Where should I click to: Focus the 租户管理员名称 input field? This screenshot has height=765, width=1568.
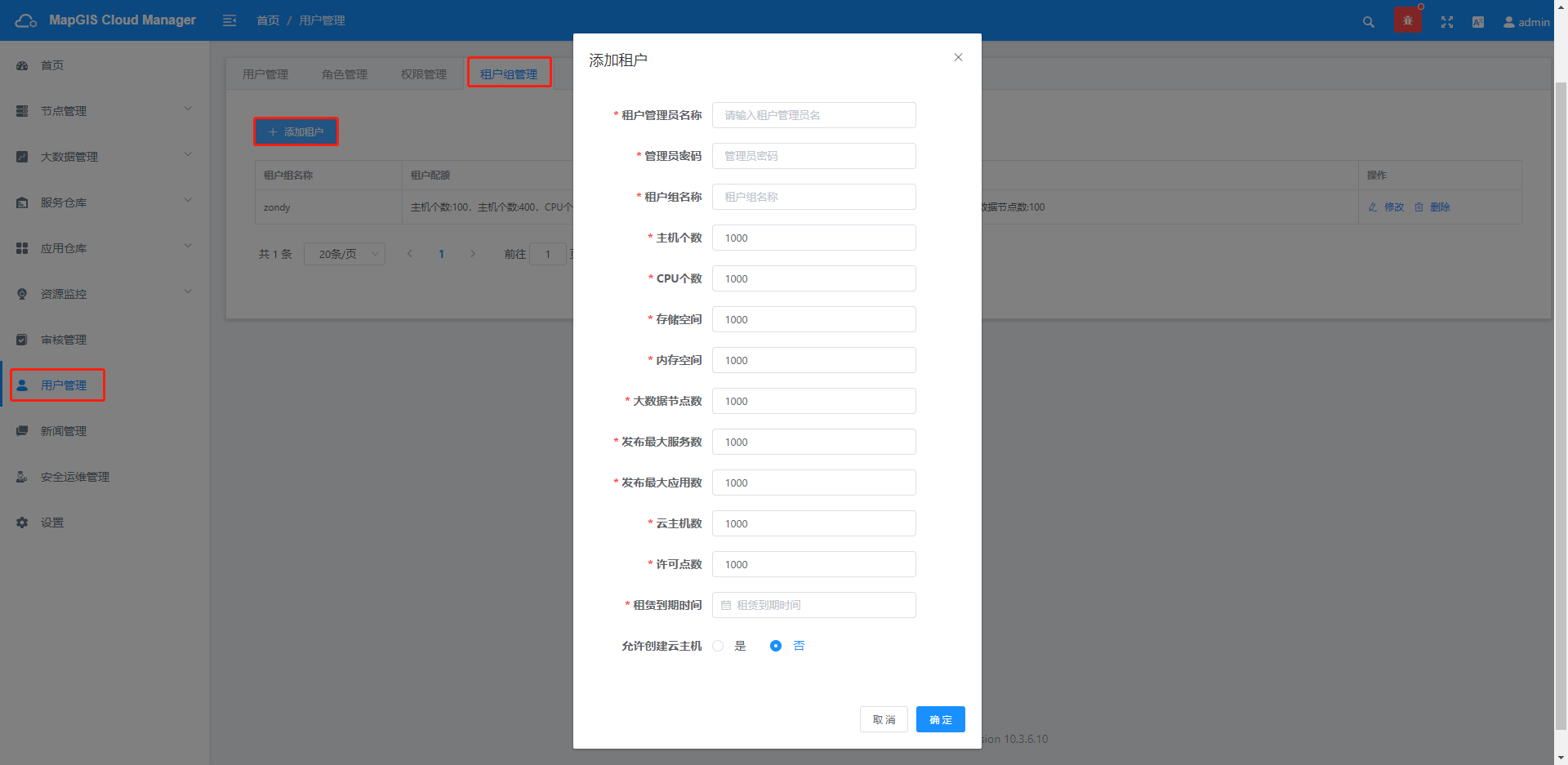(814, 115)
